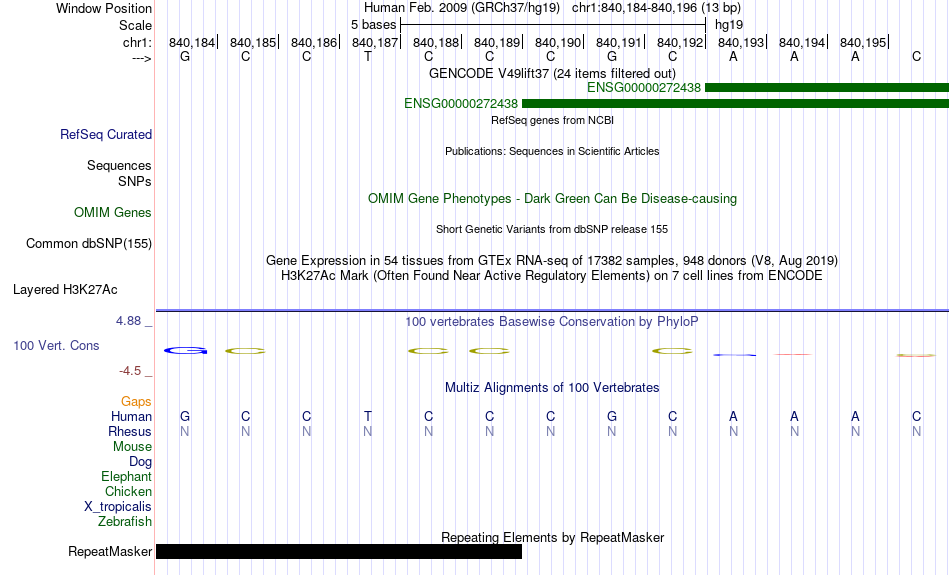Viewport: 950px width, 575px height.
Task: Click the Chicken species row label
Action: [x=128, y=491]
